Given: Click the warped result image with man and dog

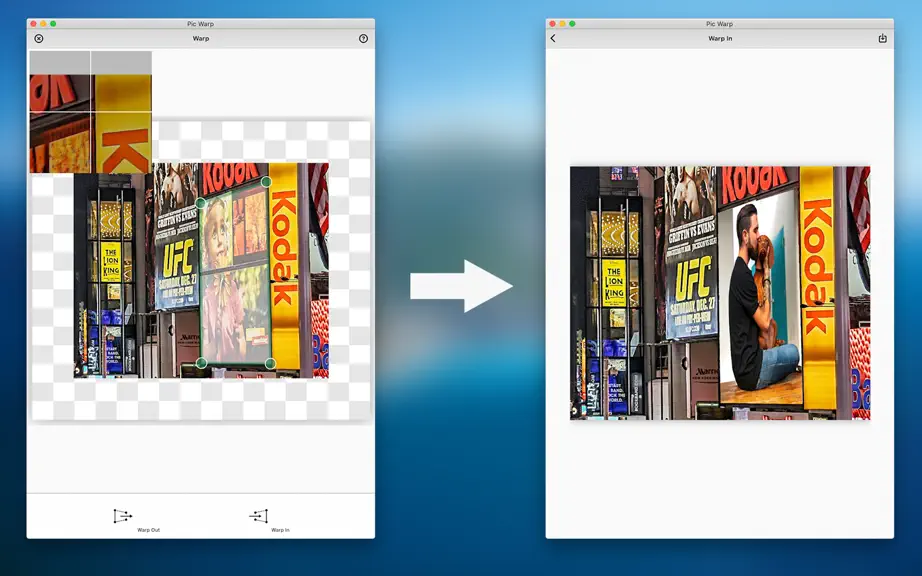Looking at the screenshot, I should coord(720,293).
